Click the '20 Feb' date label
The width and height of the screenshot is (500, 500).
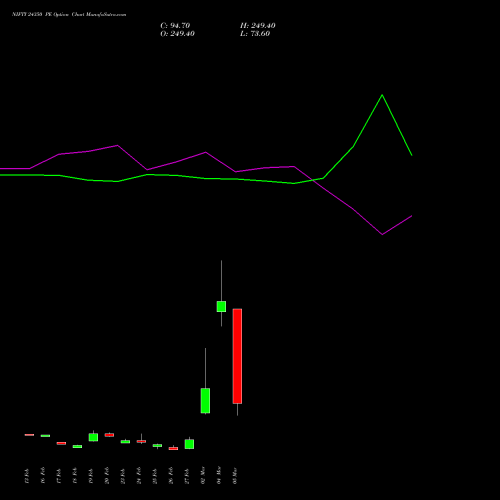pyautogui.click(x=107, y=476)
